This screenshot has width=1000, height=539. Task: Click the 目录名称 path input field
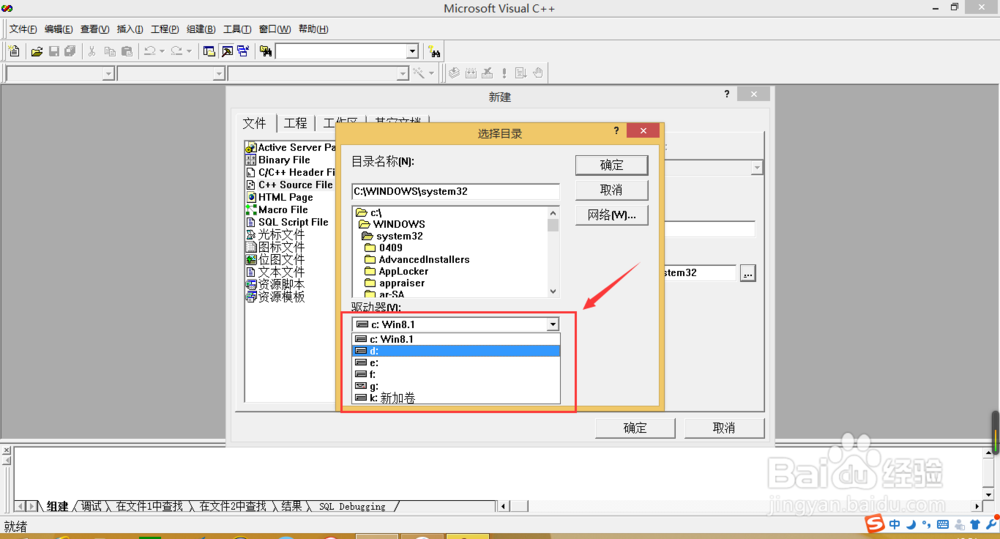tap(455, 191)
